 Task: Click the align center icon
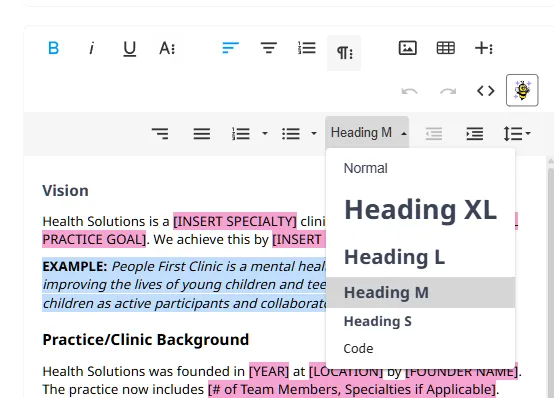coord(269,48)
